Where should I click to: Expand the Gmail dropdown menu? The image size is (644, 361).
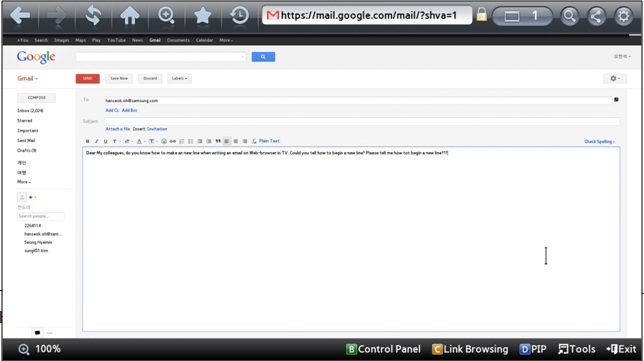click(x=27, y=78)
